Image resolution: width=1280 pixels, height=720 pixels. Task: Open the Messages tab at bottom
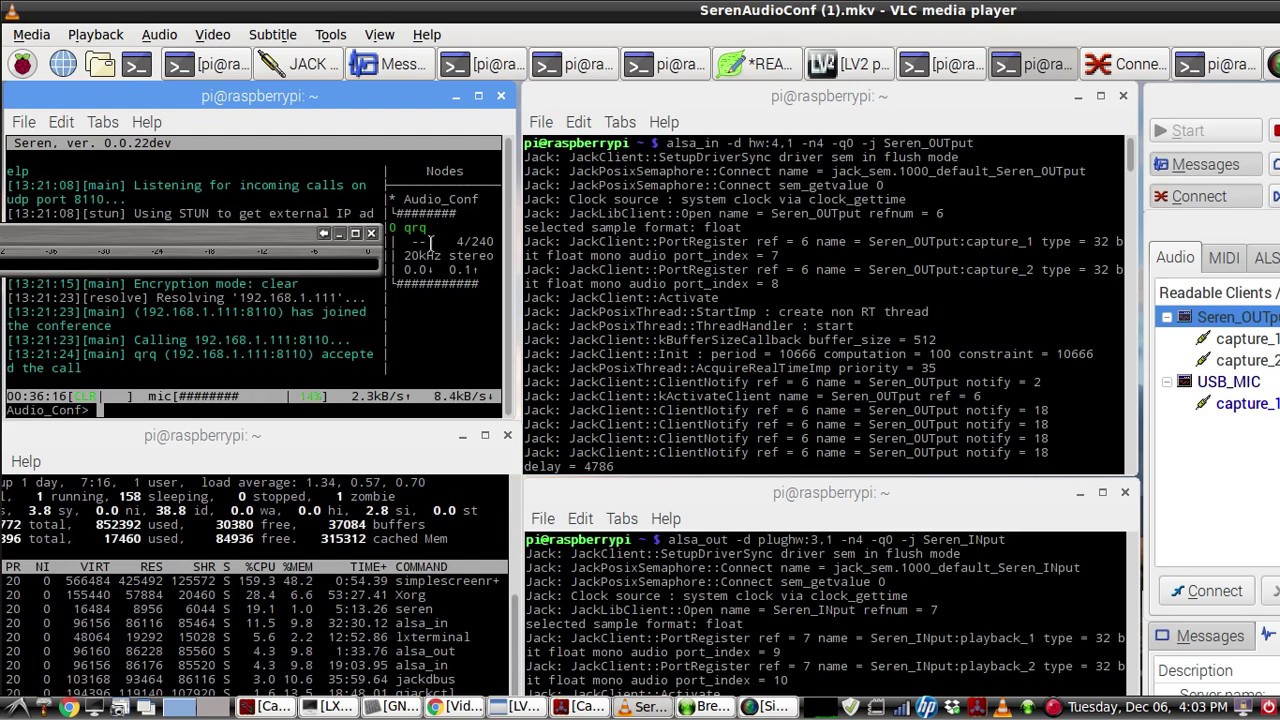point(1199,636)
